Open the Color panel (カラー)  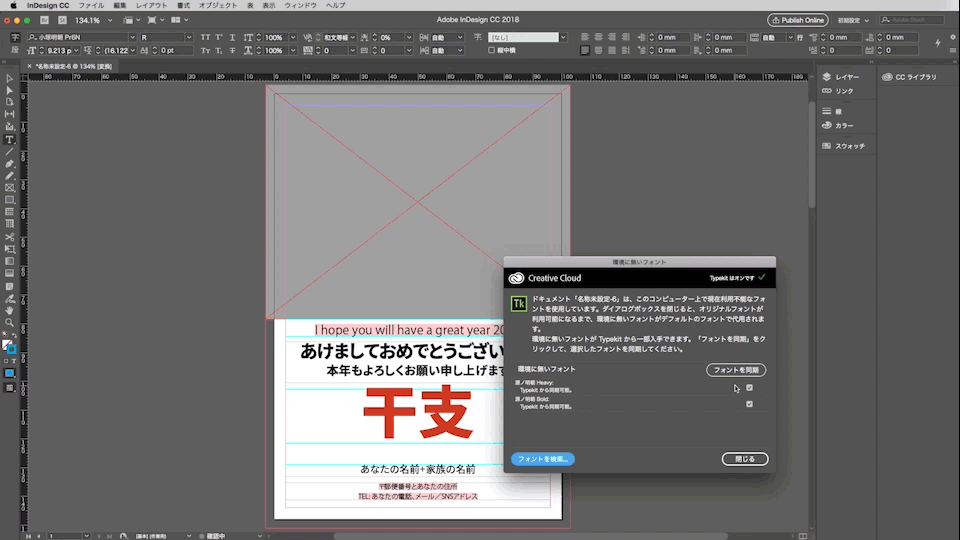[838, 126]
